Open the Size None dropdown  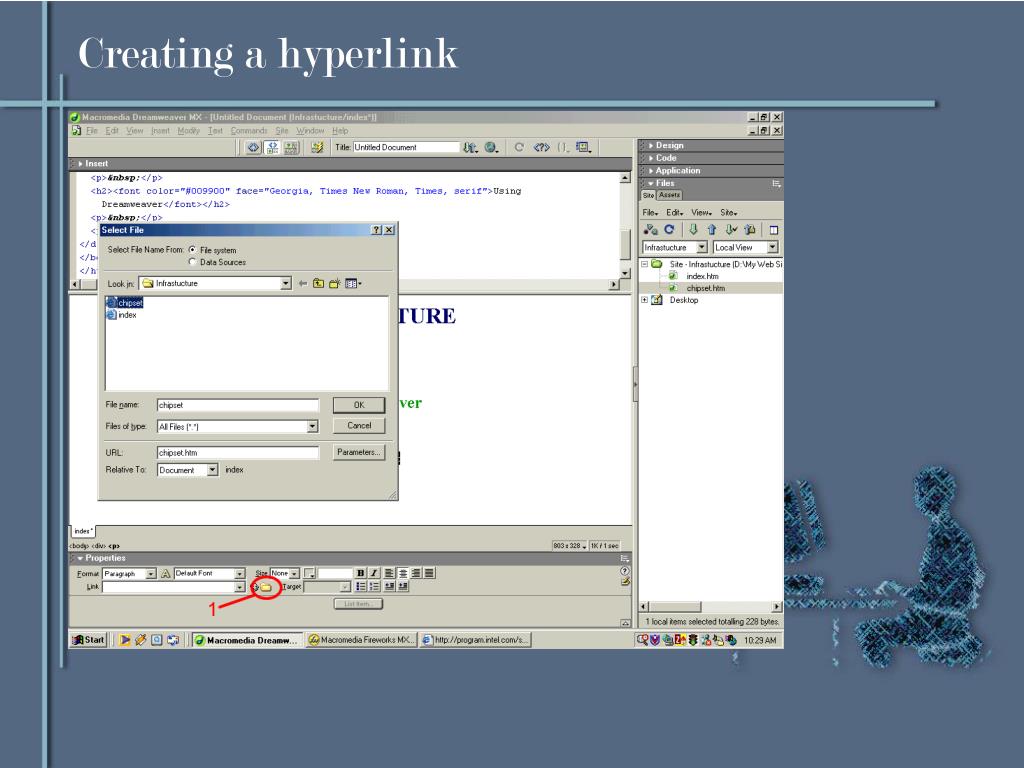pos(295,573)
